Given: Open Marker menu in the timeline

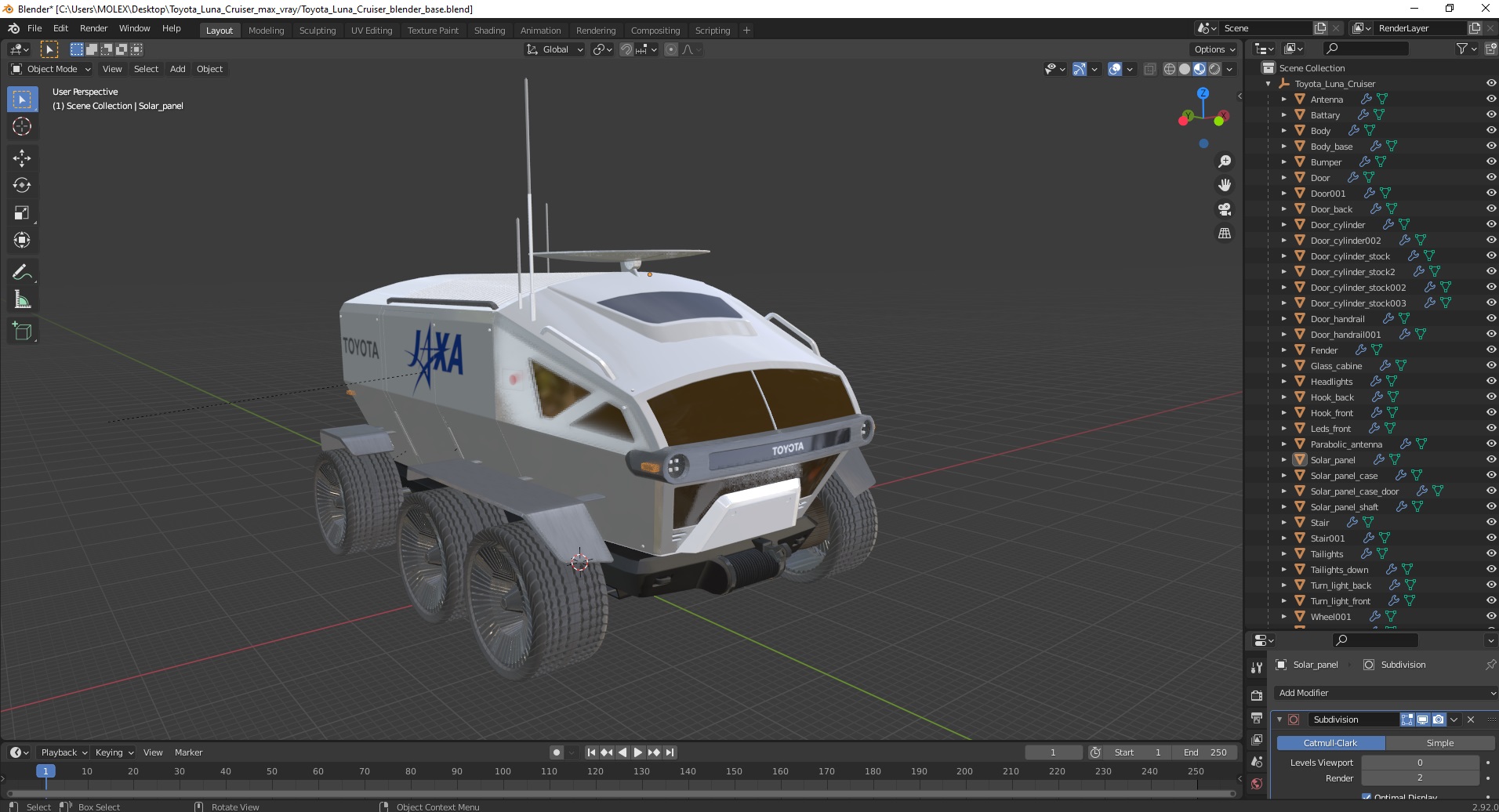Looking at the screenshot, I should pyautogui.click(x=188, y=752).
